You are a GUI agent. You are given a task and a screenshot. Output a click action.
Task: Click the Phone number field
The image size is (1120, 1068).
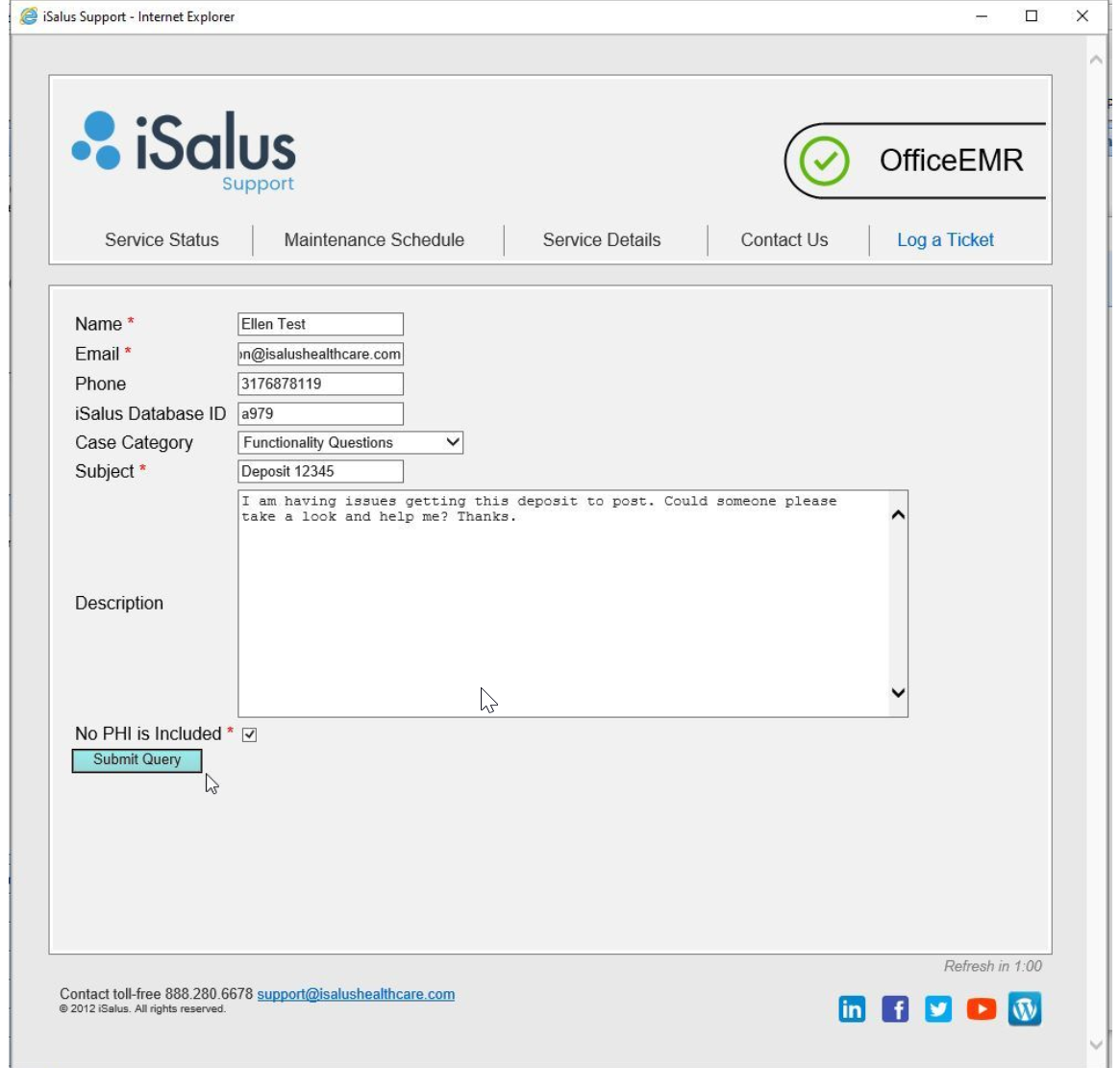click(320, 384)
